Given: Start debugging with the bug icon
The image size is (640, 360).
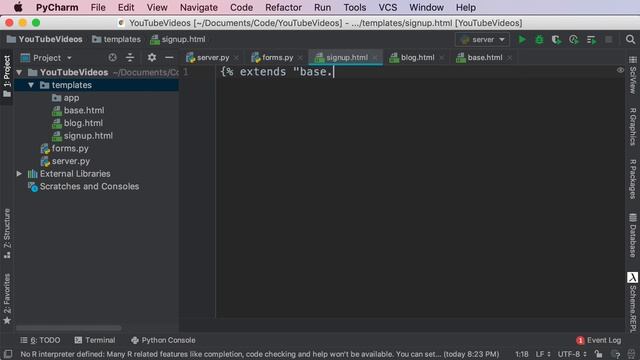Looking at the screenshot, I should pyautogui.click(x=539, y=40).
